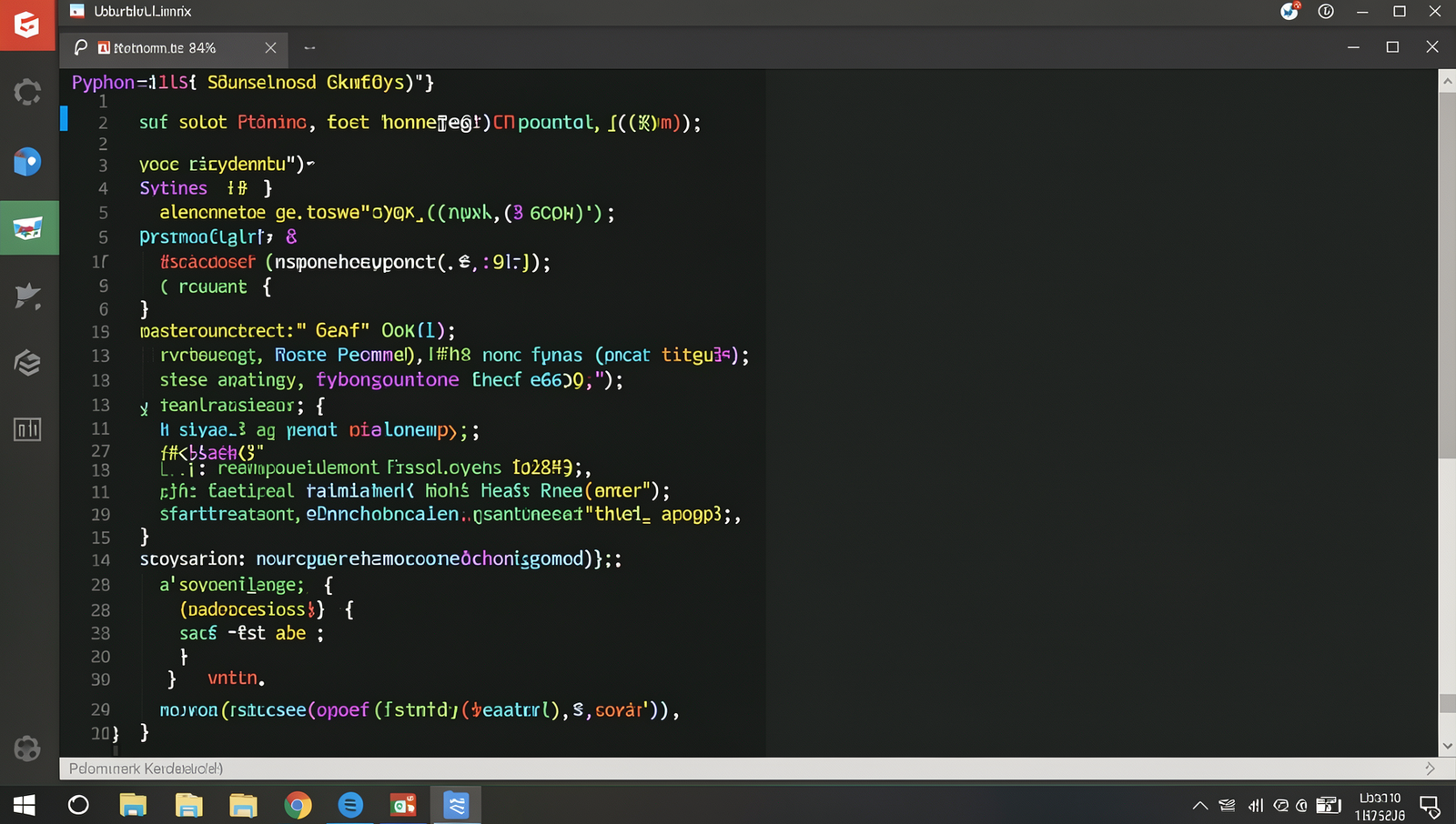Screen dimensions: 1456x824
Task: Click the volume bars icon in system tray
Action: point(1256,806)
